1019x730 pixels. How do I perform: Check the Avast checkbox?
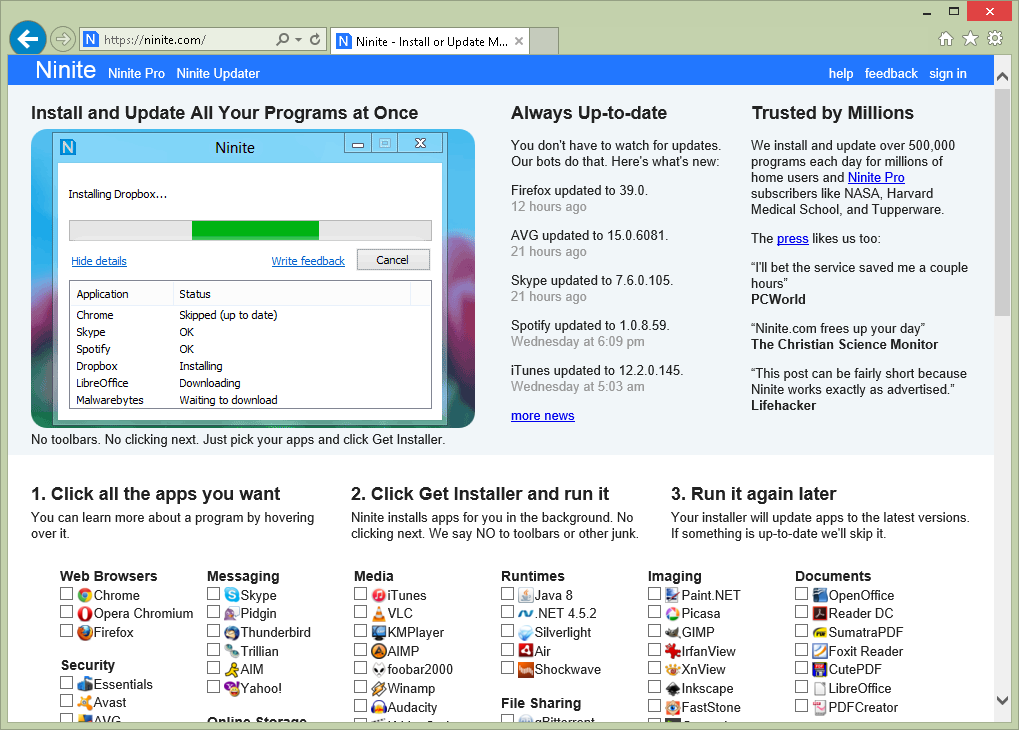coord(66,701)
